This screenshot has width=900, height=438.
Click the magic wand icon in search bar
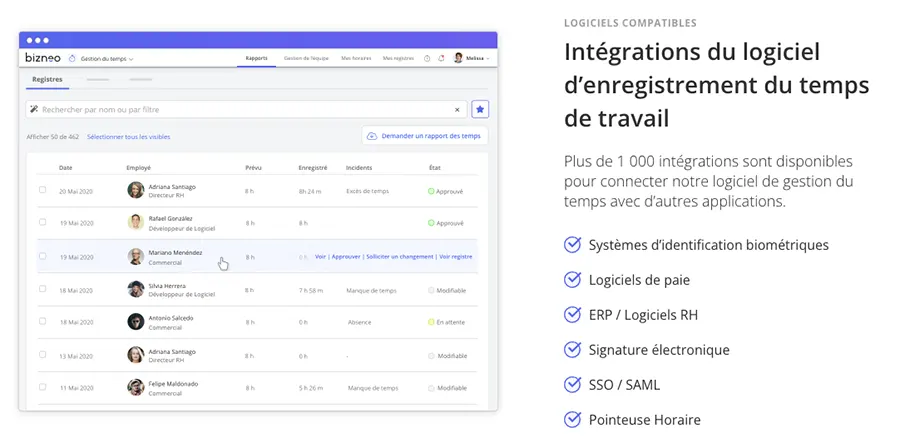(34, 110)
